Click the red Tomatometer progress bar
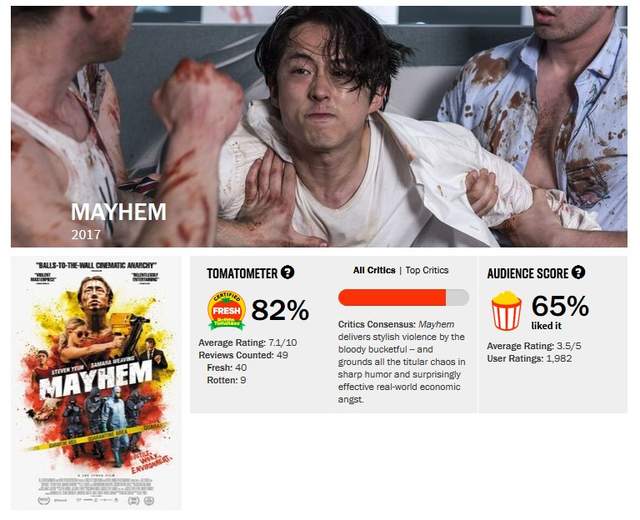This screenshot has height=520, width=640. click(403, 297)
